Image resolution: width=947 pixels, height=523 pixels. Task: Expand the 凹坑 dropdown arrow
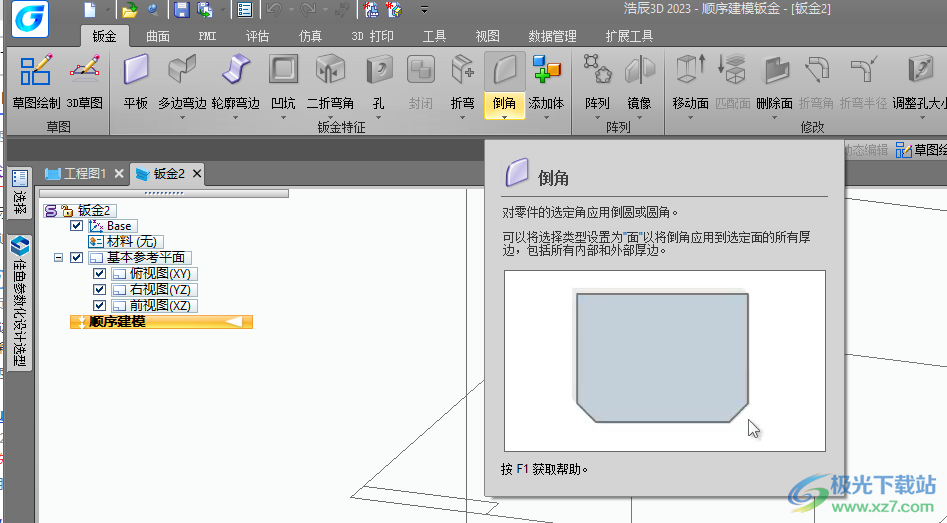coord(283,118)
